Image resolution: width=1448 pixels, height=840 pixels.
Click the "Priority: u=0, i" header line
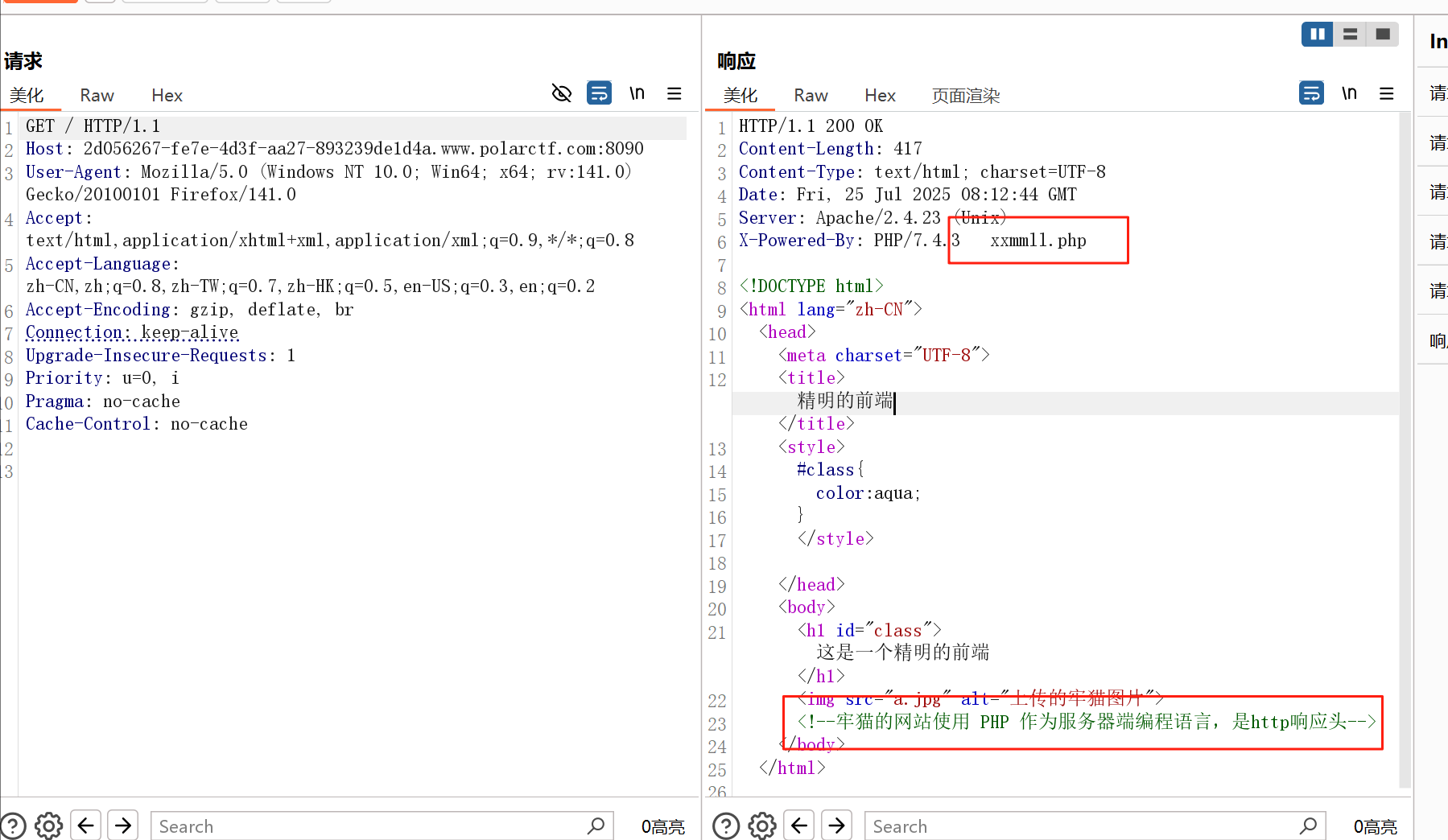[103, 378]
